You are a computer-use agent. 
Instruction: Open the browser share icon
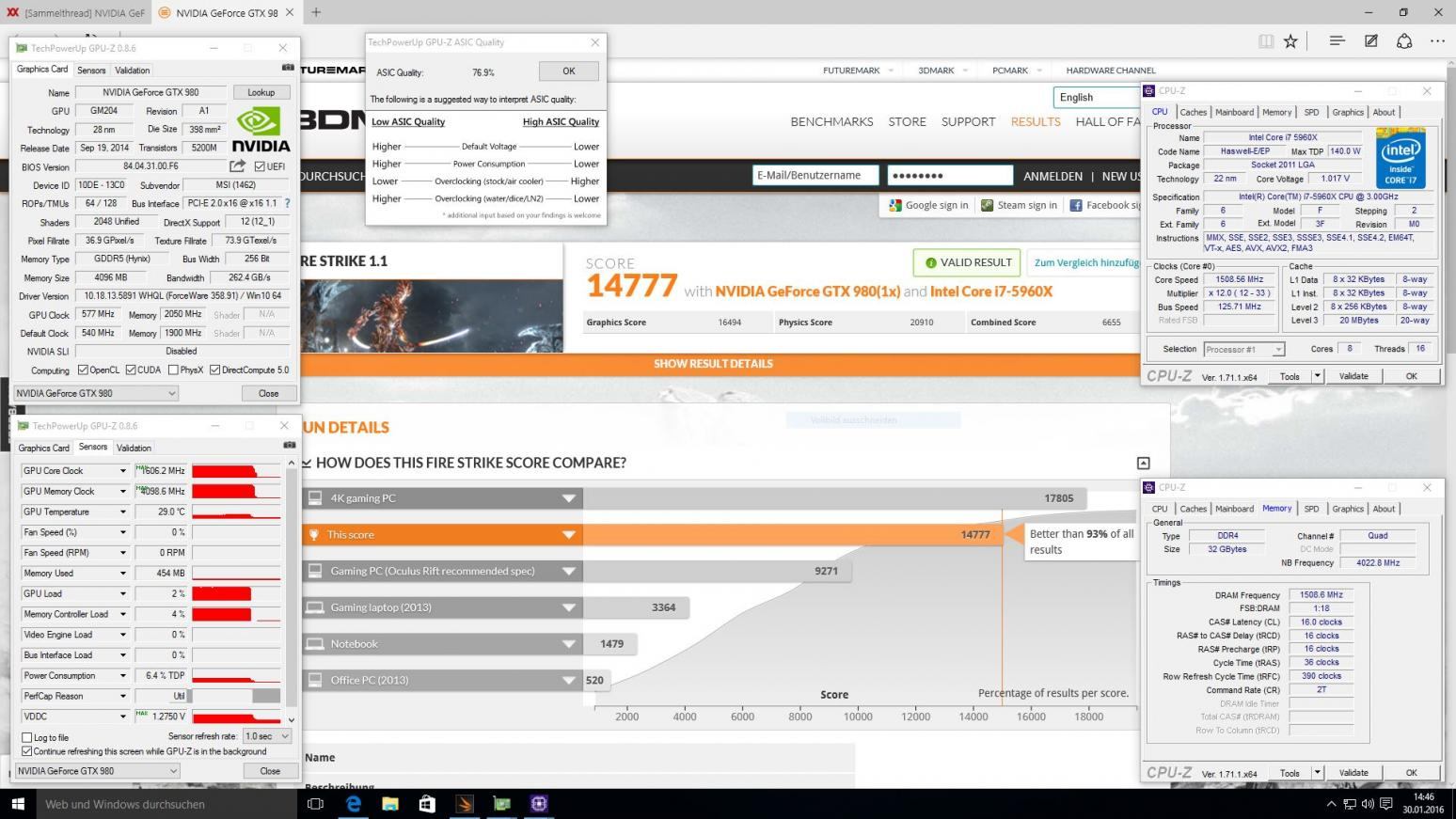(1404, 40)
